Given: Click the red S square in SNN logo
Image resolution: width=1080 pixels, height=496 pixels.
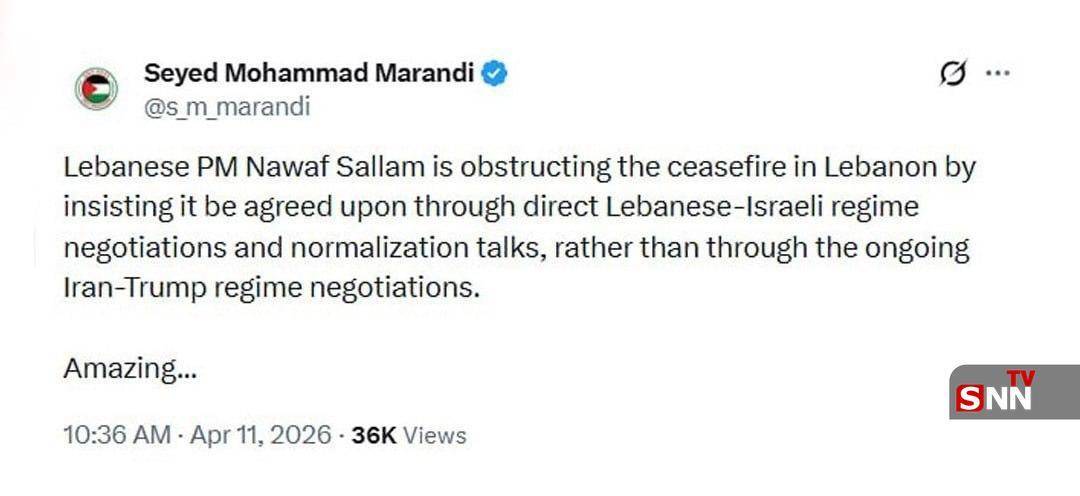Looking at the screenshot, I should pyautogui.click(x=970, y=399).
